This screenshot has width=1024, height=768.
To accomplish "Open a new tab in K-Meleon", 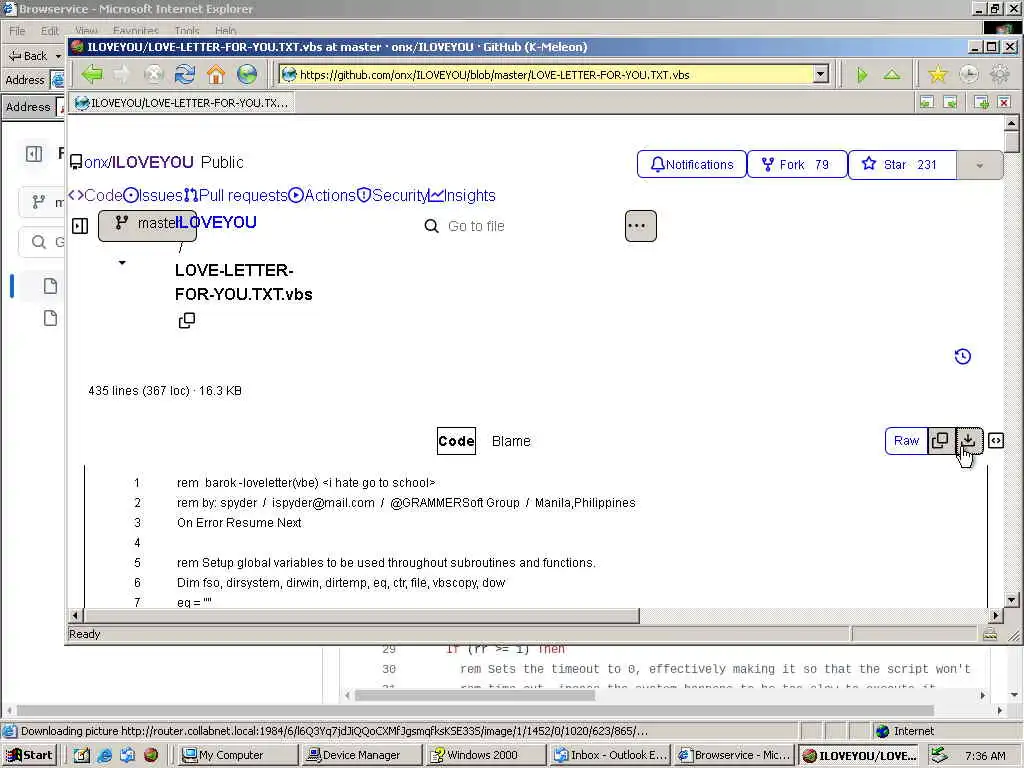I will 981,103.
